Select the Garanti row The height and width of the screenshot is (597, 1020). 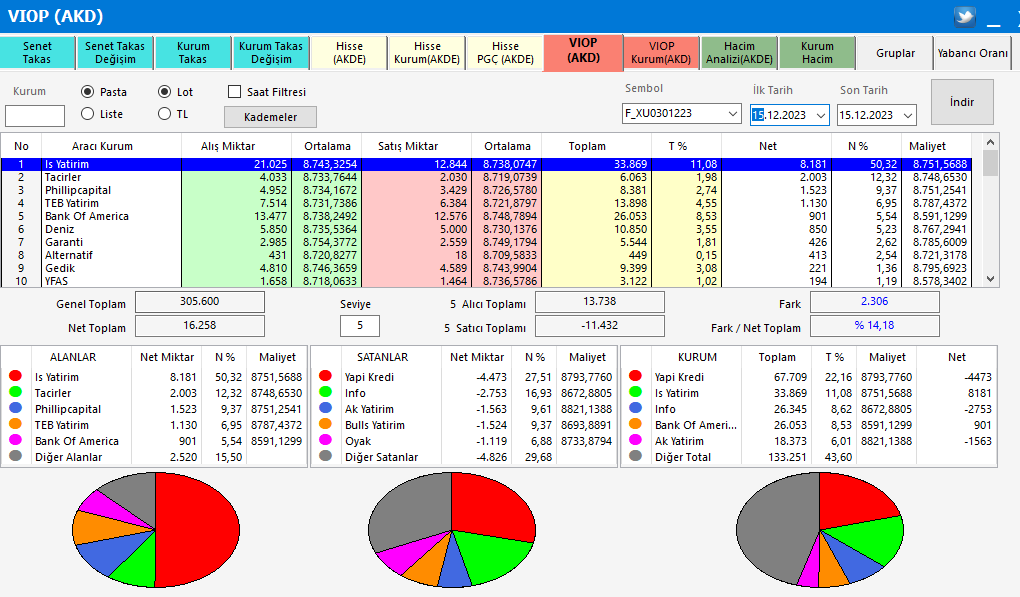(x=486, y=243)
